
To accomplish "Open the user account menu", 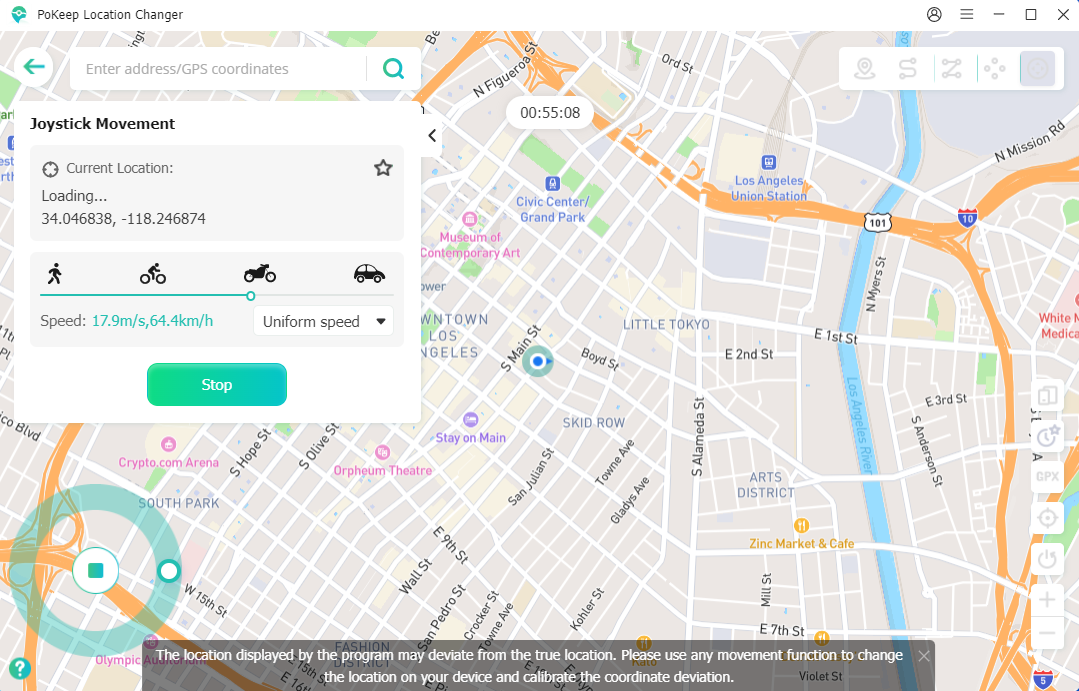I will (934, 15).
